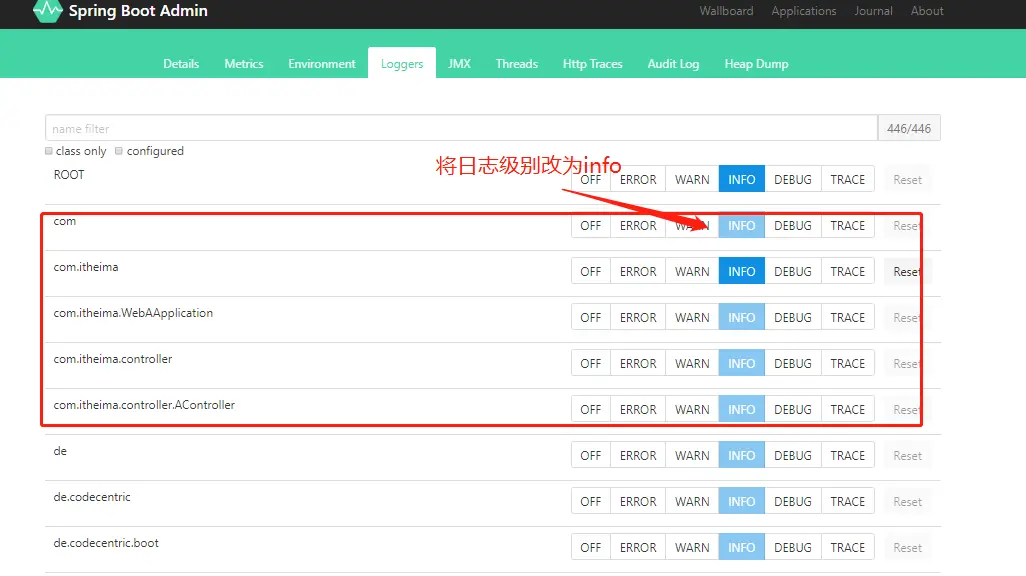
Task: Set com logger to DEBUG
Action: pyautogui.click(x=792, y=225)
